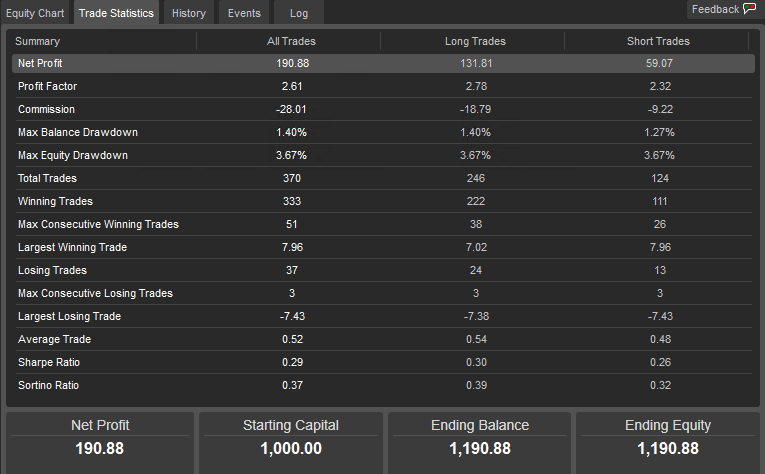
Task: Click Long Trades max consecutive wins 38
Action: point(476,224)
